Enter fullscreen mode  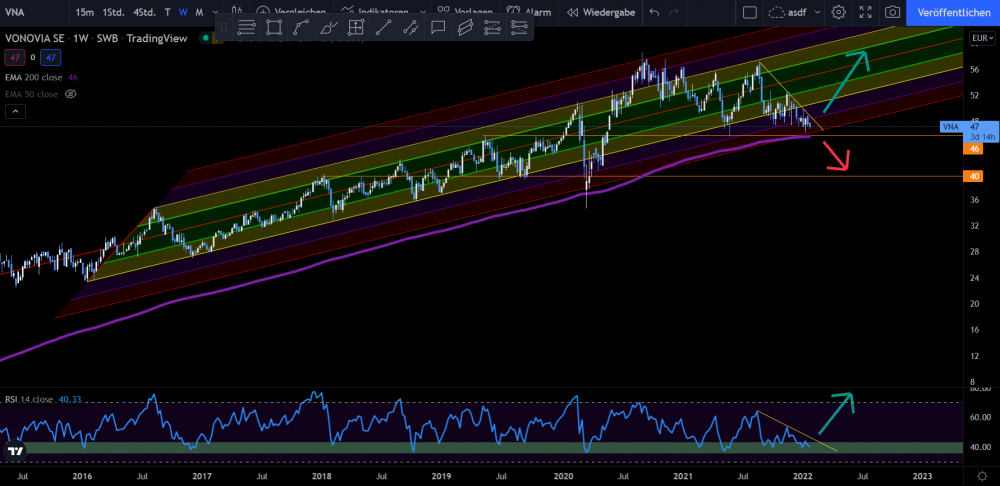point(865,12)
